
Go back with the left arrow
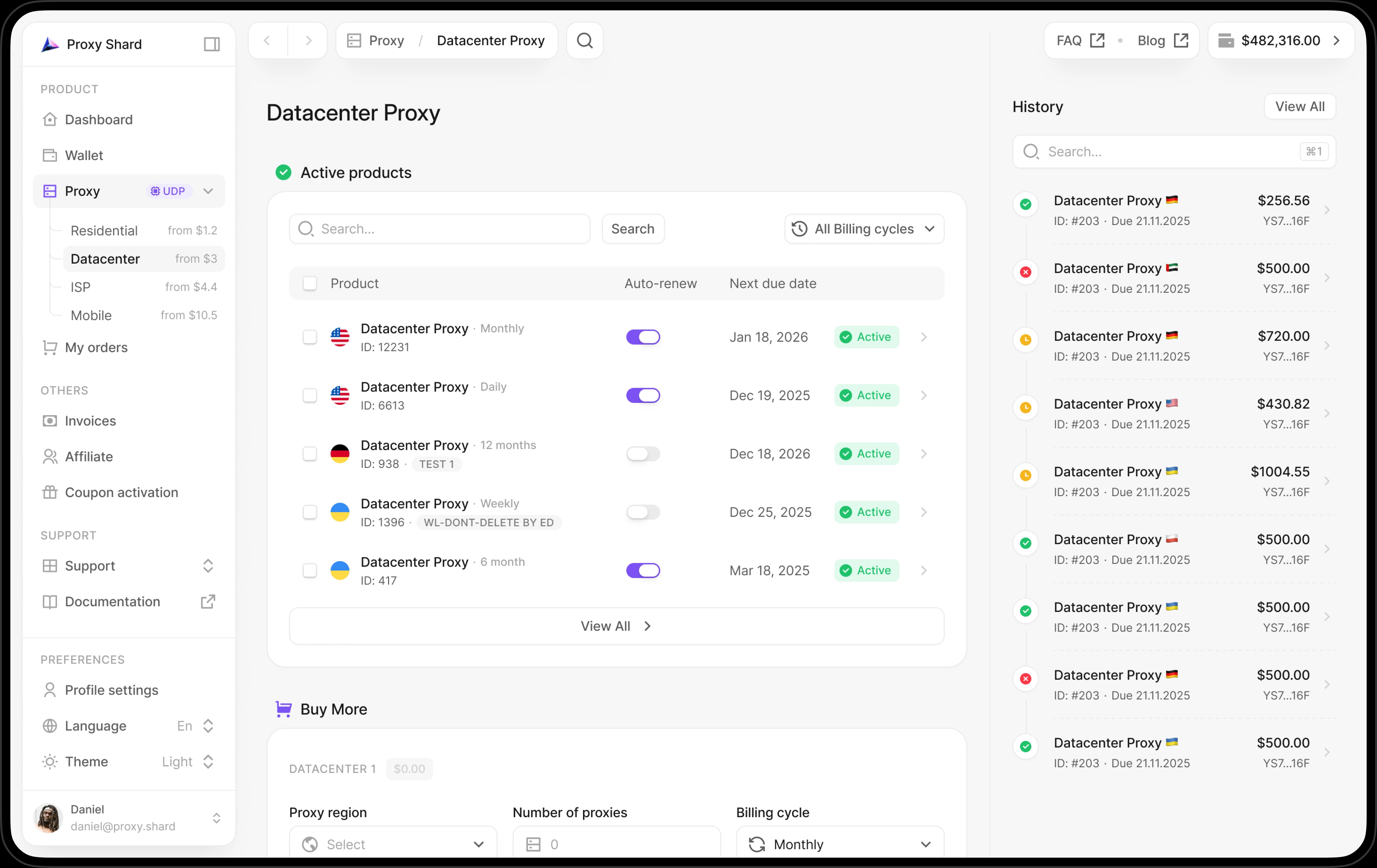(267, 40)
